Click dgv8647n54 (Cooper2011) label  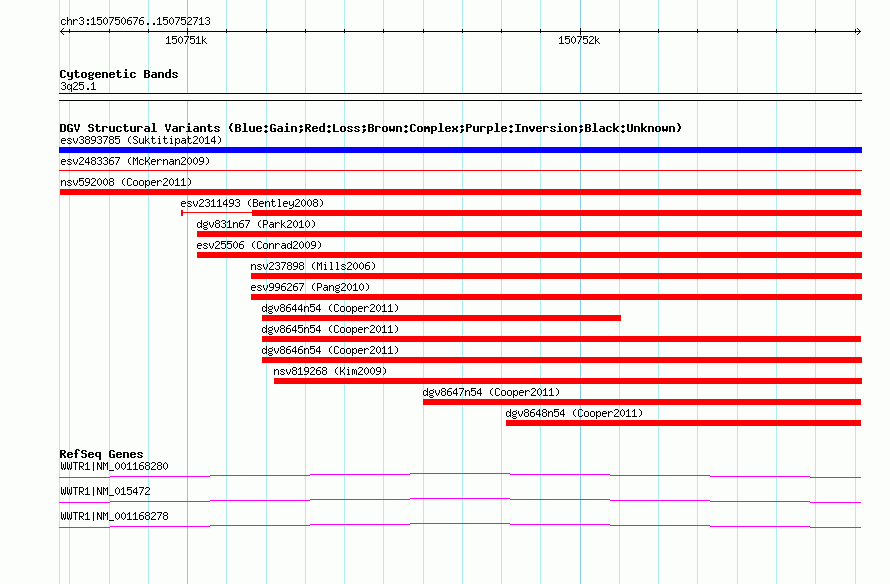(491, 392)
